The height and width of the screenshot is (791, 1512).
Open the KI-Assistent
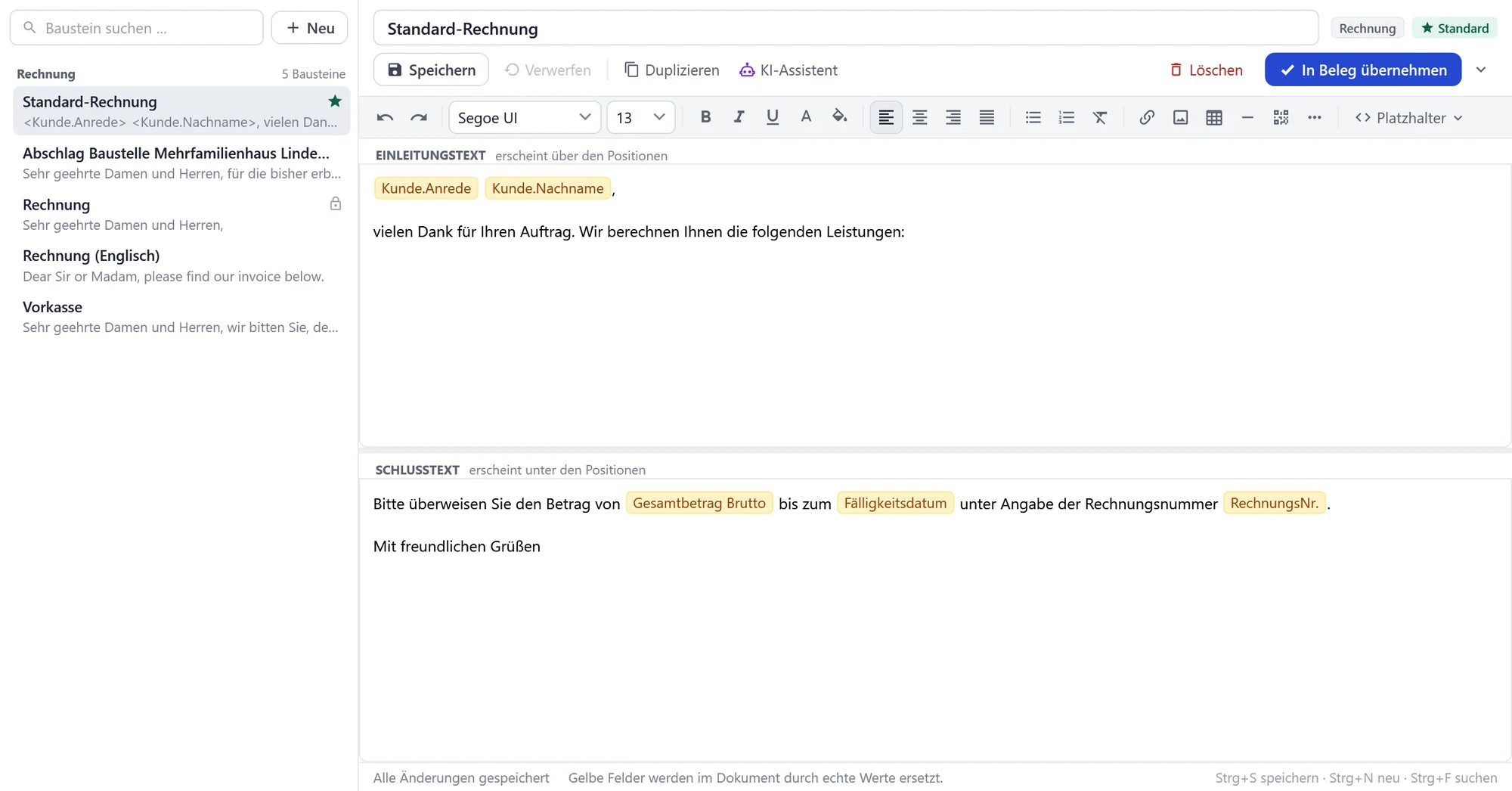tap(789, 70)
